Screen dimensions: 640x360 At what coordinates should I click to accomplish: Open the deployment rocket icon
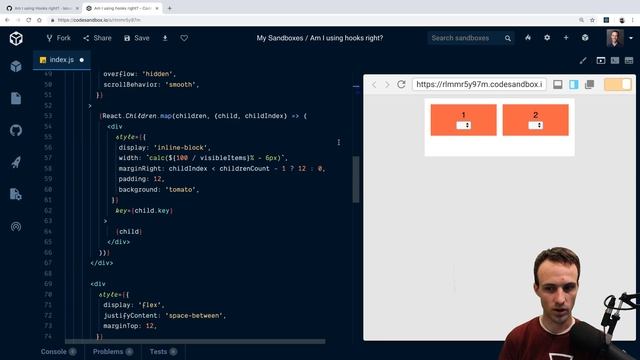pos(16,162)
